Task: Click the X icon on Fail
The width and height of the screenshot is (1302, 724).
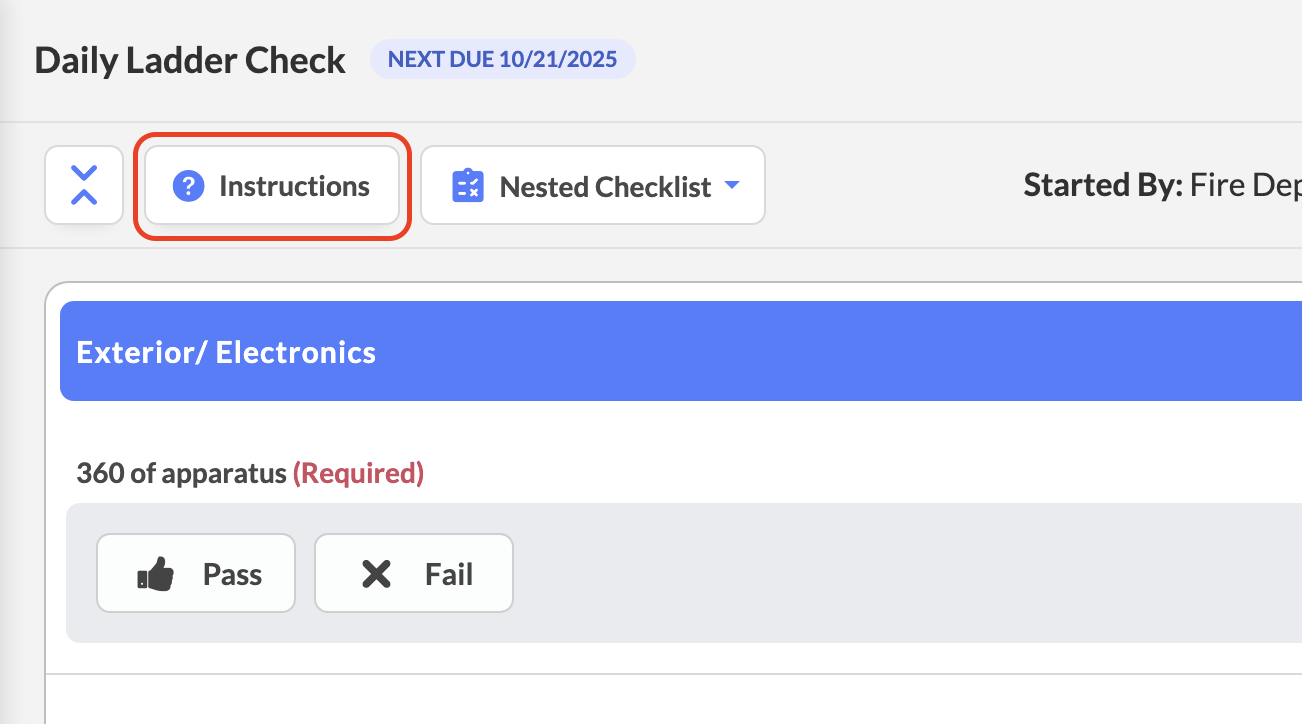Action: (x=376, y=574)
